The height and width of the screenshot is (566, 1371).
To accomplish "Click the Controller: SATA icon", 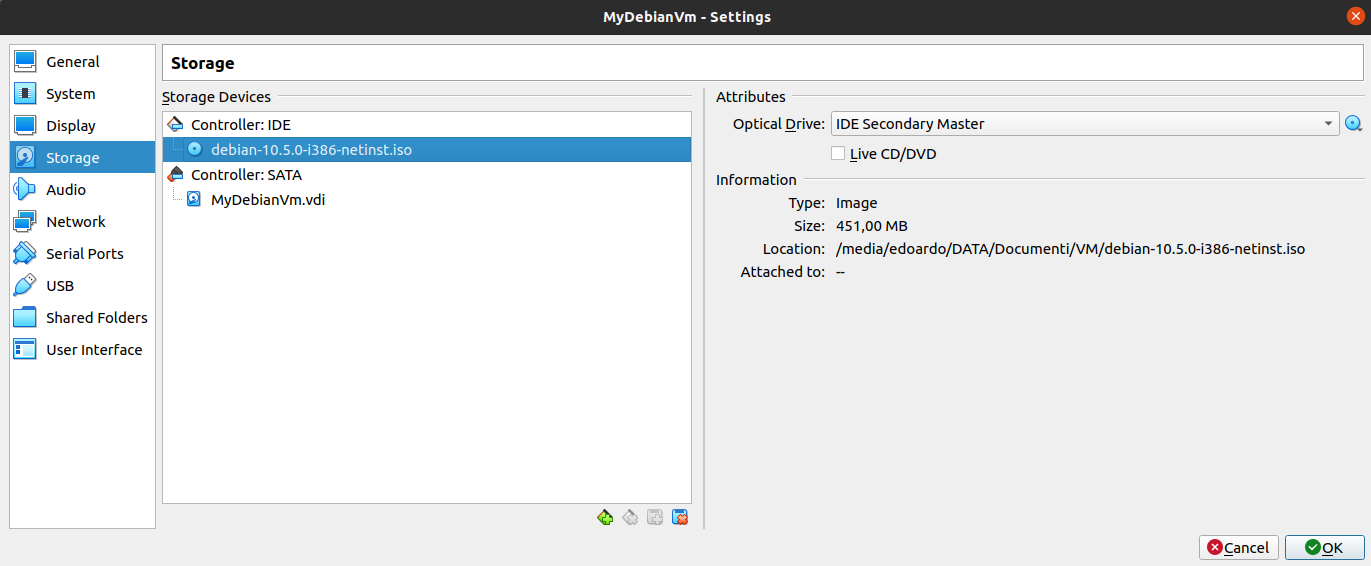I will point(176,175).
